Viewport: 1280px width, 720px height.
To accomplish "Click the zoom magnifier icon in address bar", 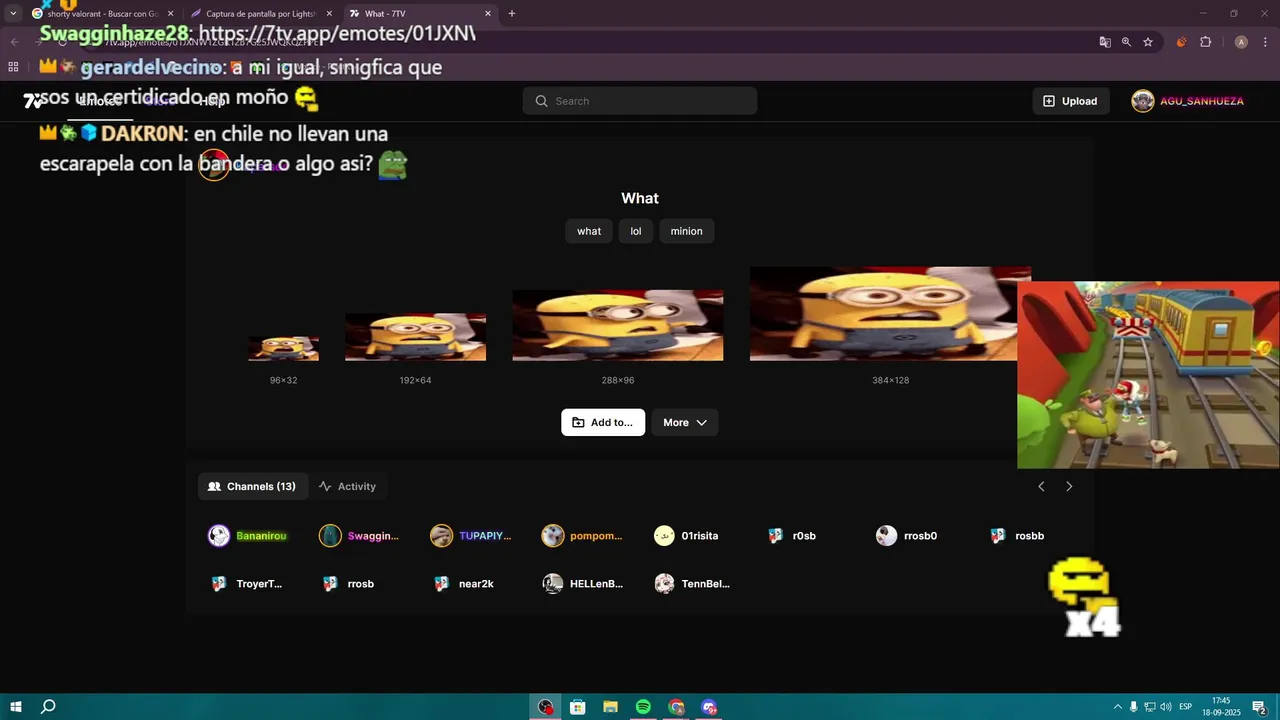I will (1126, 42).
